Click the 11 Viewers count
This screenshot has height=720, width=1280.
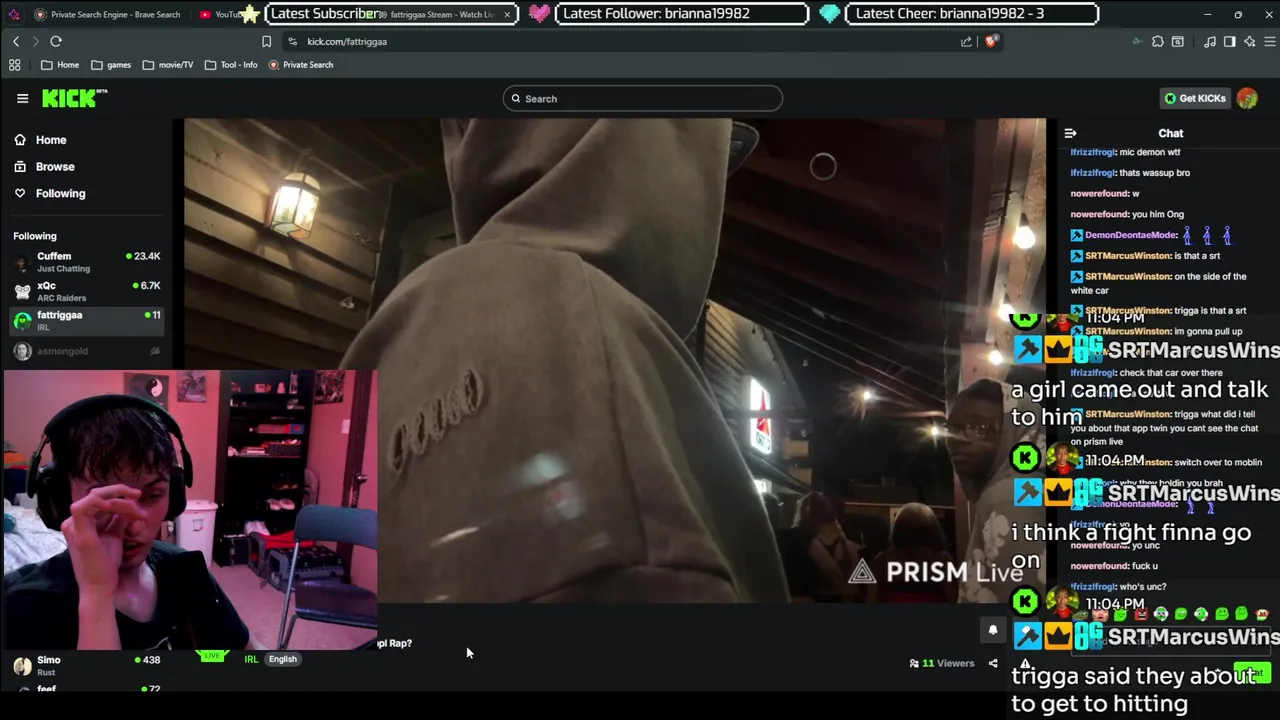(942, 663)
